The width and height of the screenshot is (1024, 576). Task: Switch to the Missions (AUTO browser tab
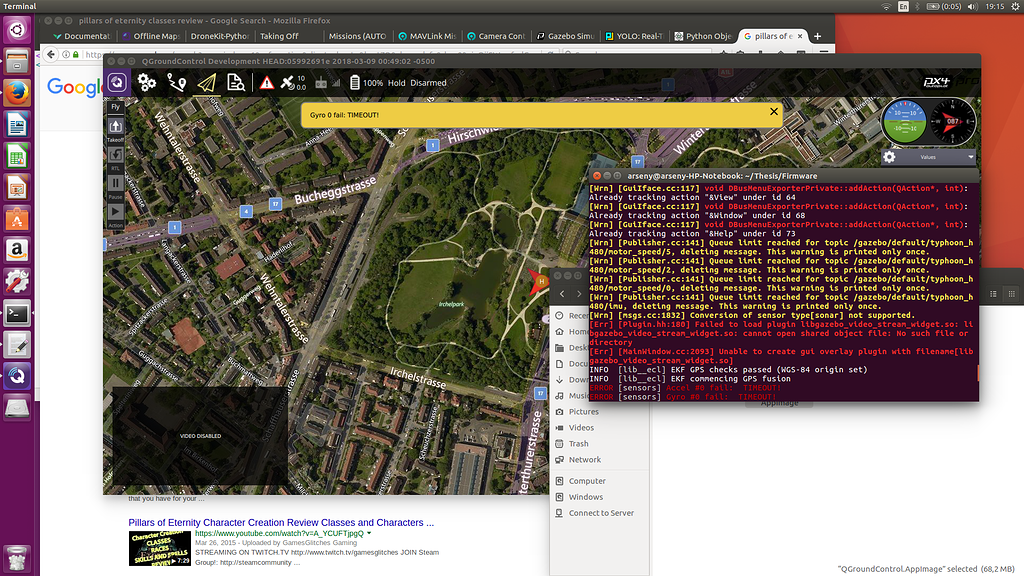(357, 36)
